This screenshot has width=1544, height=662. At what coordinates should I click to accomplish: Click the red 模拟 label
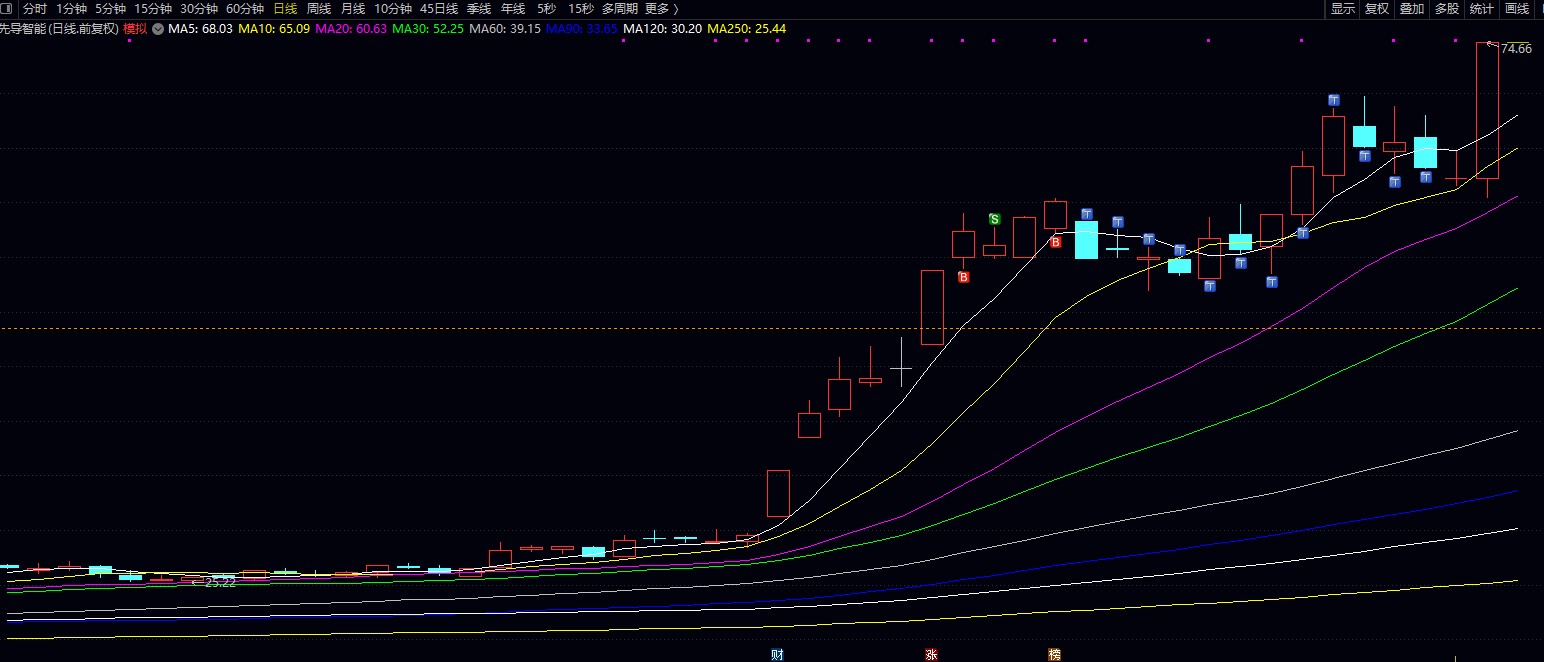coord(135,29)
